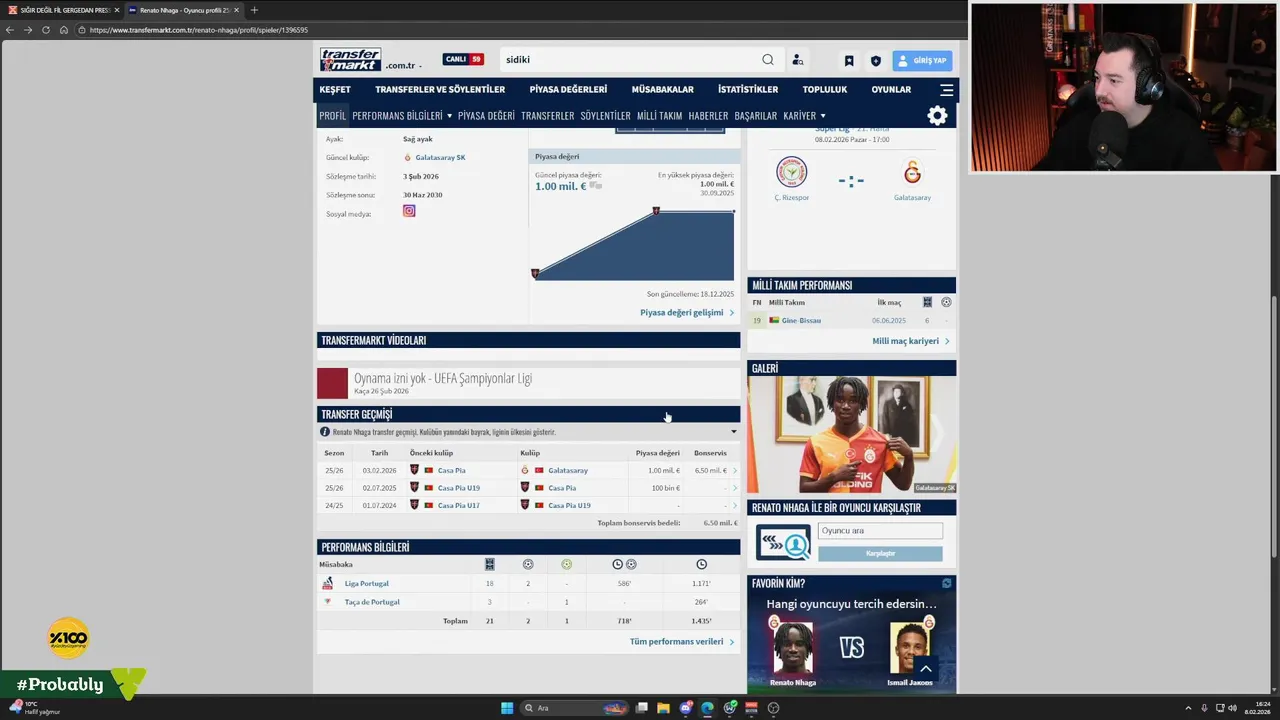This screenshot has width=1280, height=720.
Task: Collapse the transfer history info arrow
Action: (x=734, y=432)
